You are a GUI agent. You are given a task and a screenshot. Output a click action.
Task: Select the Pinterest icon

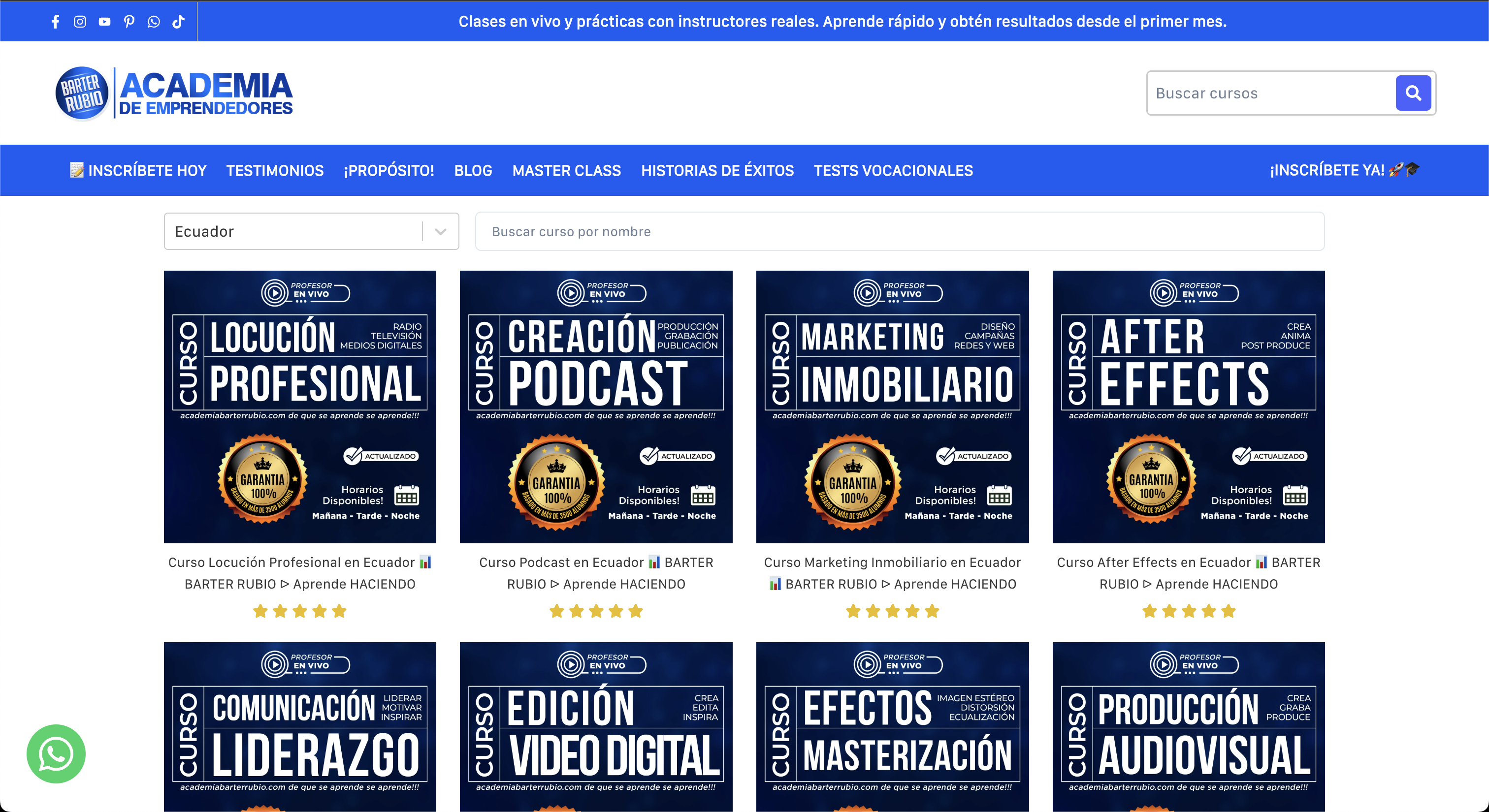coord(129,21)
